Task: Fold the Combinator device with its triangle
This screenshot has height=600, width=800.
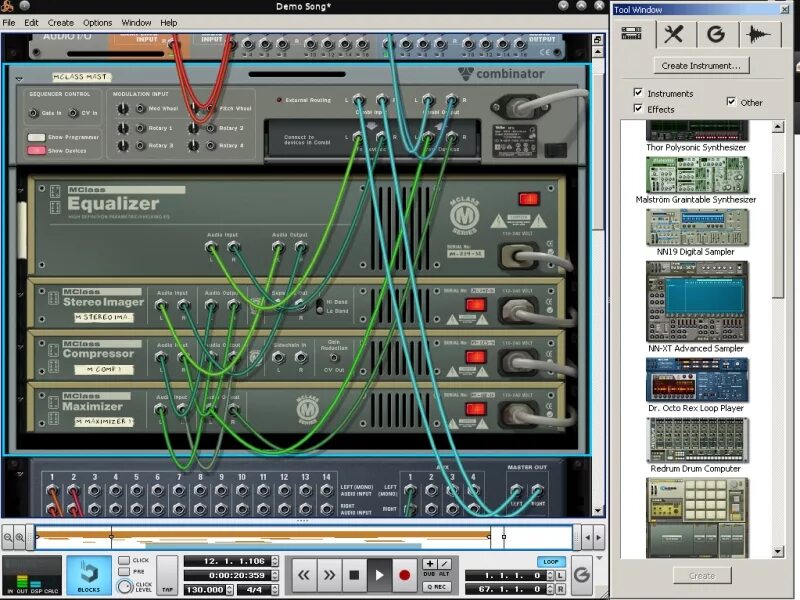Action: coord(19,80)
